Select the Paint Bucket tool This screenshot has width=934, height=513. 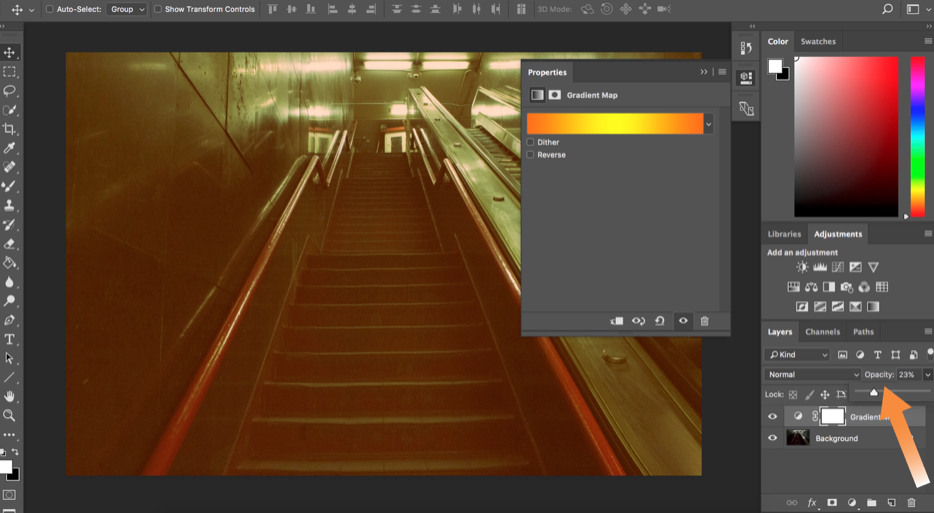point(10,263)
